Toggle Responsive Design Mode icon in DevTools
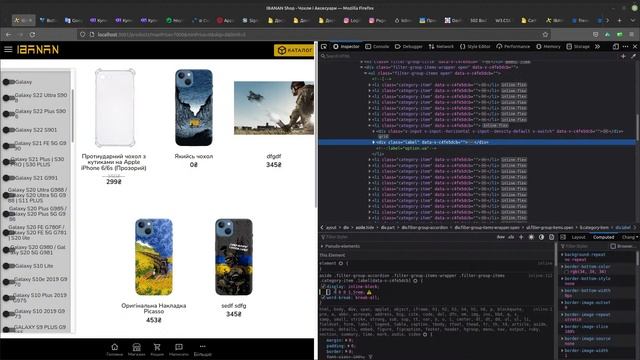Image resolution: width=640 pixels, height=360 pixels. pyautogui.click(x=616, y=47)
